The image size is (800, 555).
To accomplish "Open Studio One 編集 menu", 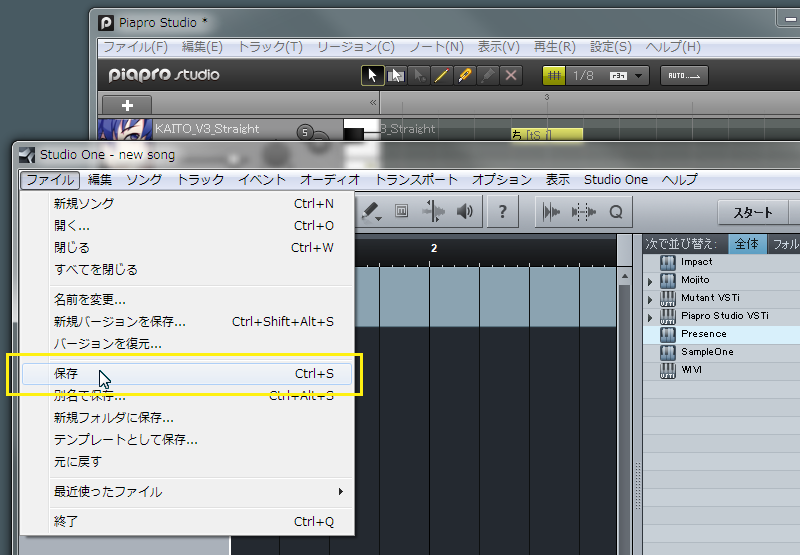I will (x=99, y=180).
